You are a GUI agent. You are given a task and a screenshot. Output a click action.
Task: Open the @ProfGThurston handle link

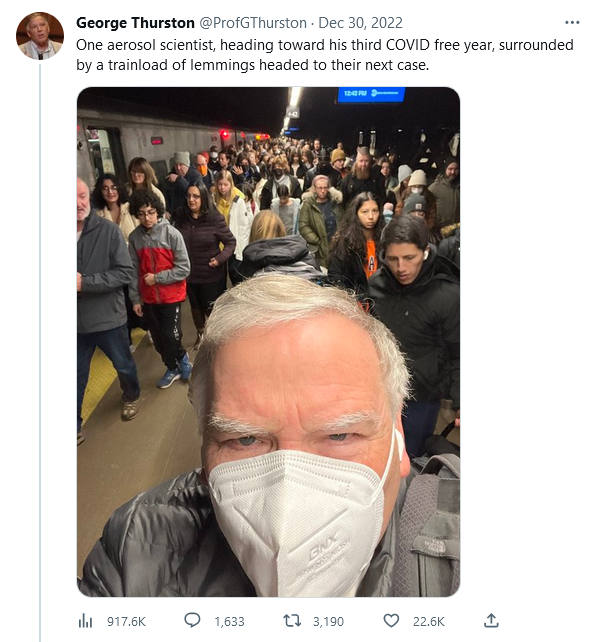pos(253,23)
